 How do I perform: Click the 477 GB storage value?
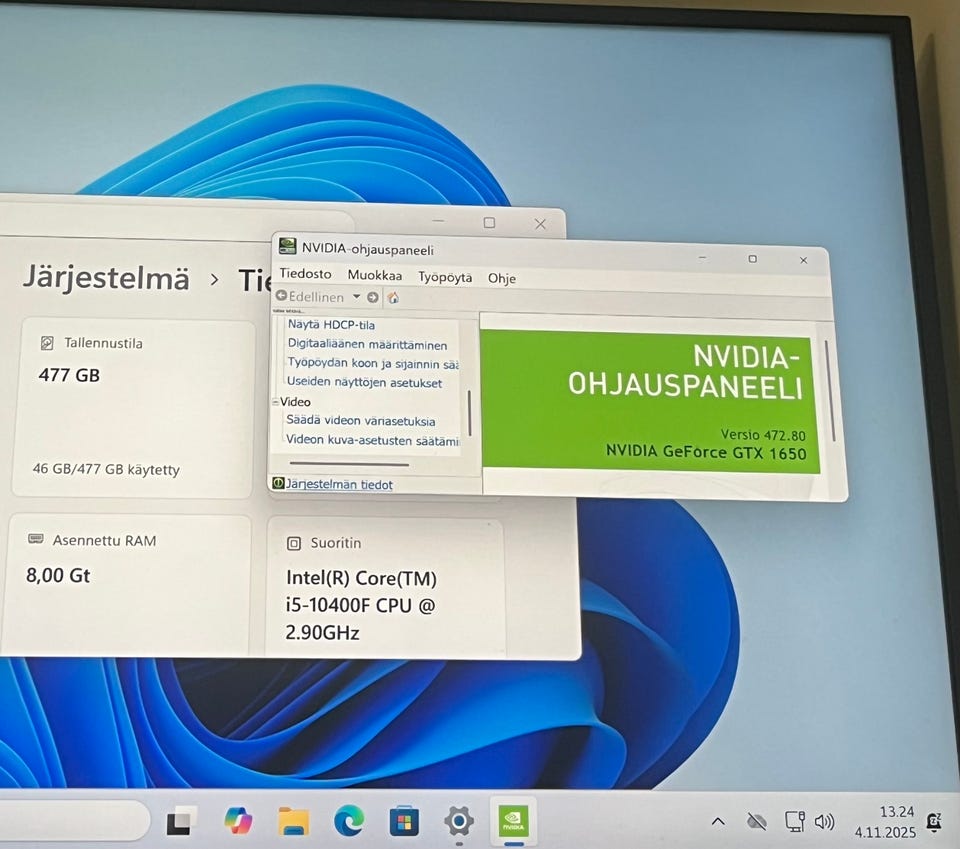(x=69, y=375)
